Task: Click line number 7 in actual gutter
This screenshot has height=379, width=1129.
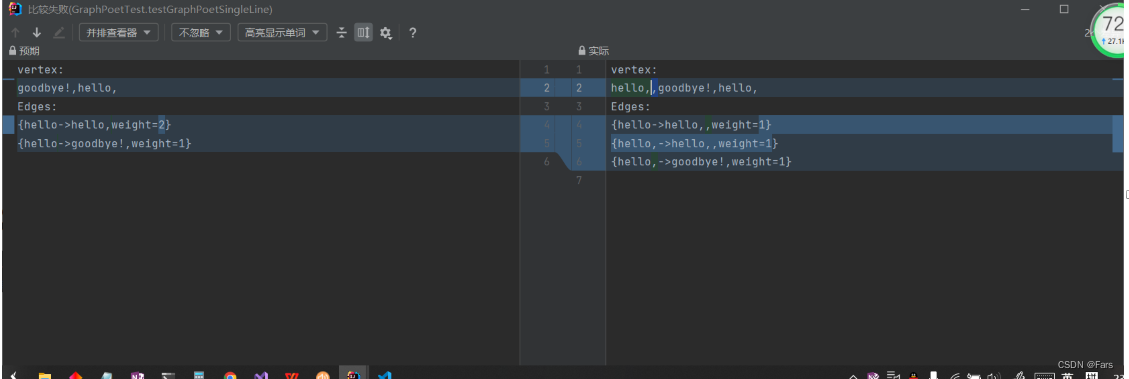Action: pyautogui.click(x=578, y=180)
